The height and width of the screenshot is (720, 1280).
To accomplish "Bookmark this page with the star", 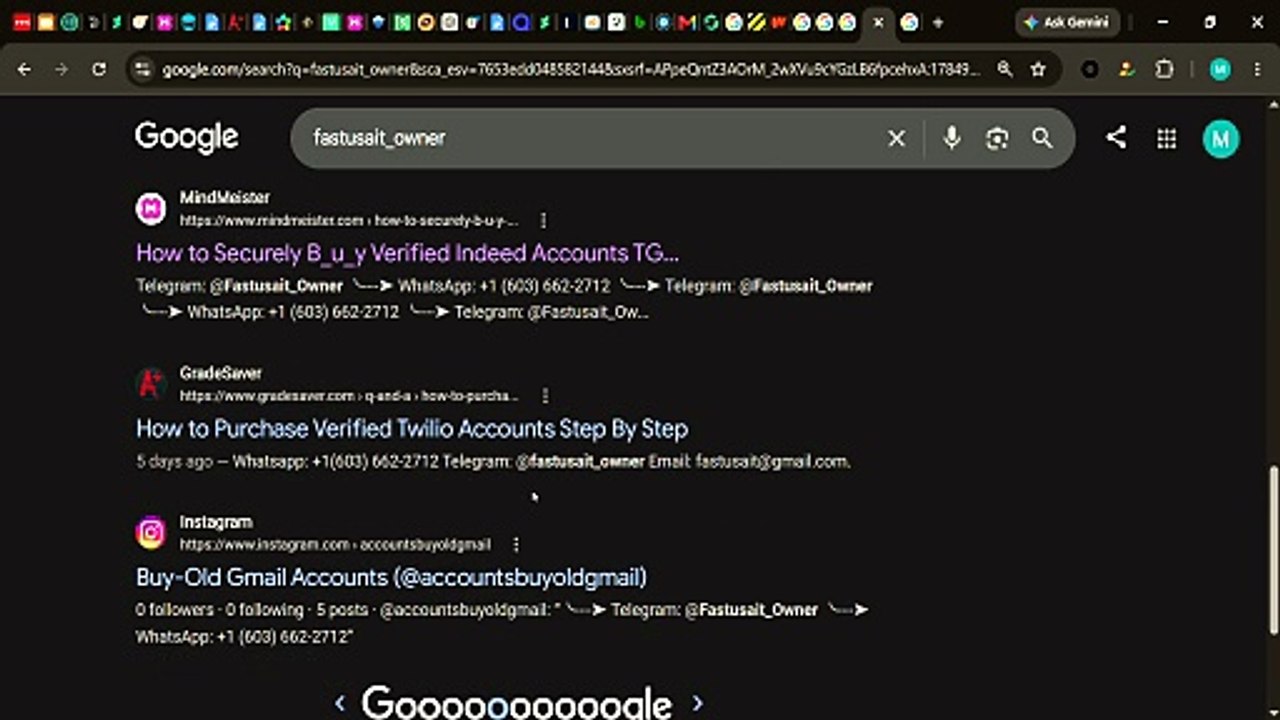I will point(1038,69).
